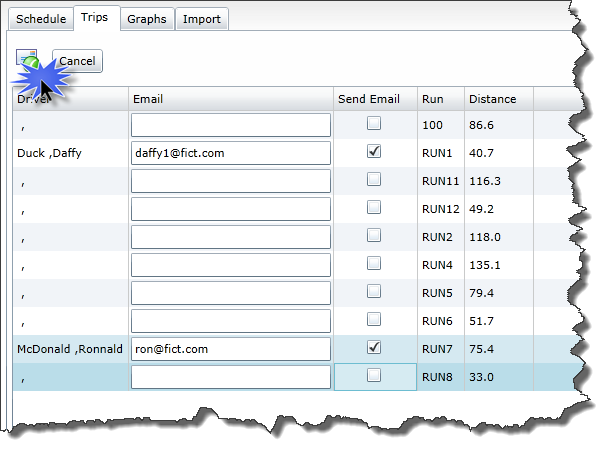This screenshot has height=455, width=611.
Task: Switch to the Schedule tab
Action: [x=41, y=19]
